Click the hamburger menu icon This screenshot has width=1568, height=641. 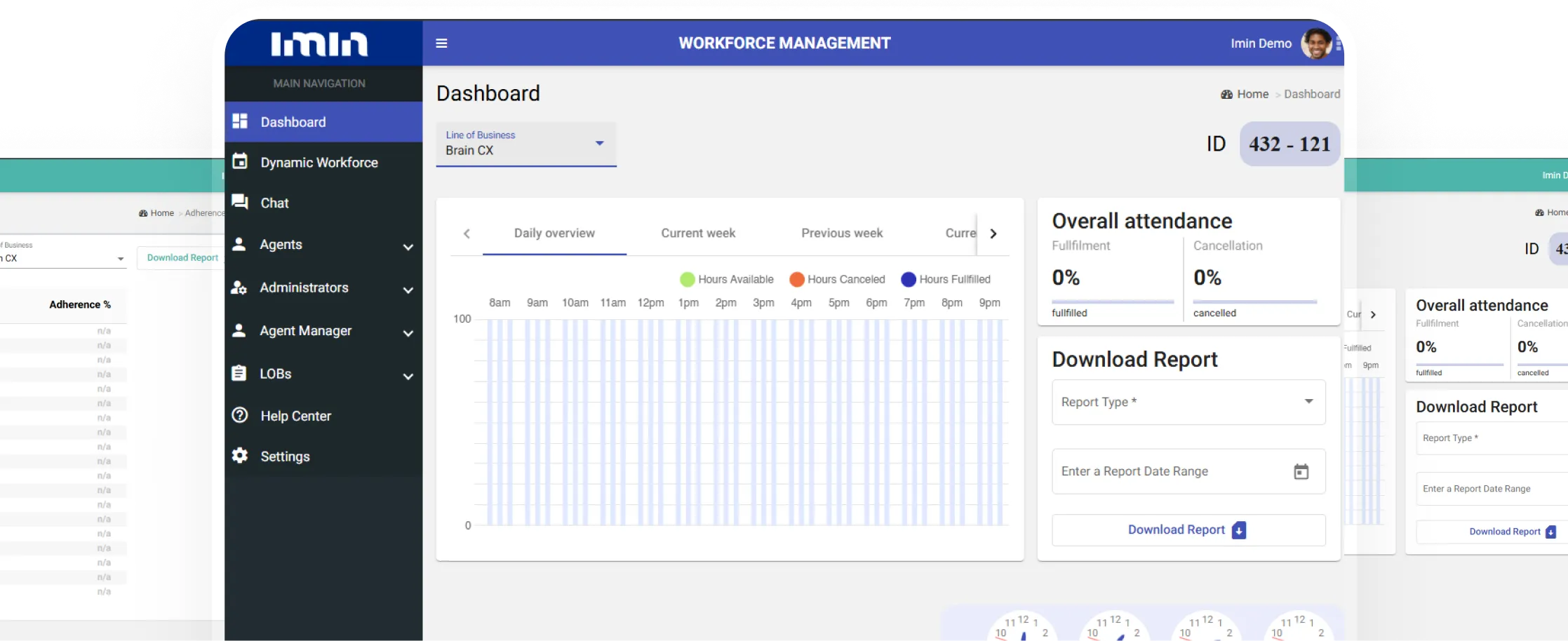(441, 43)
